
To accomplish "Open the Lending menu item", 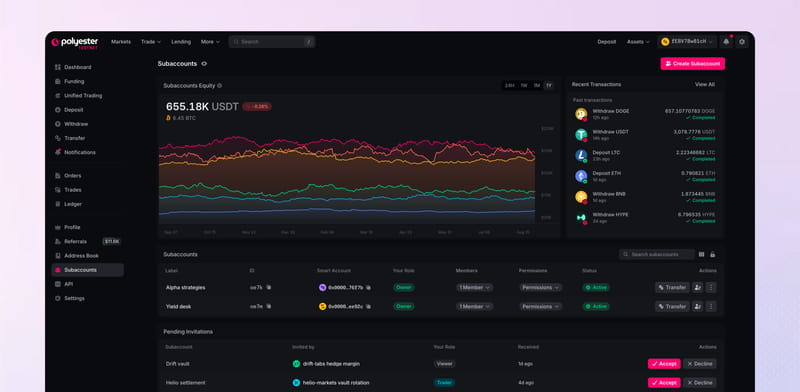I will pos(181,42).
